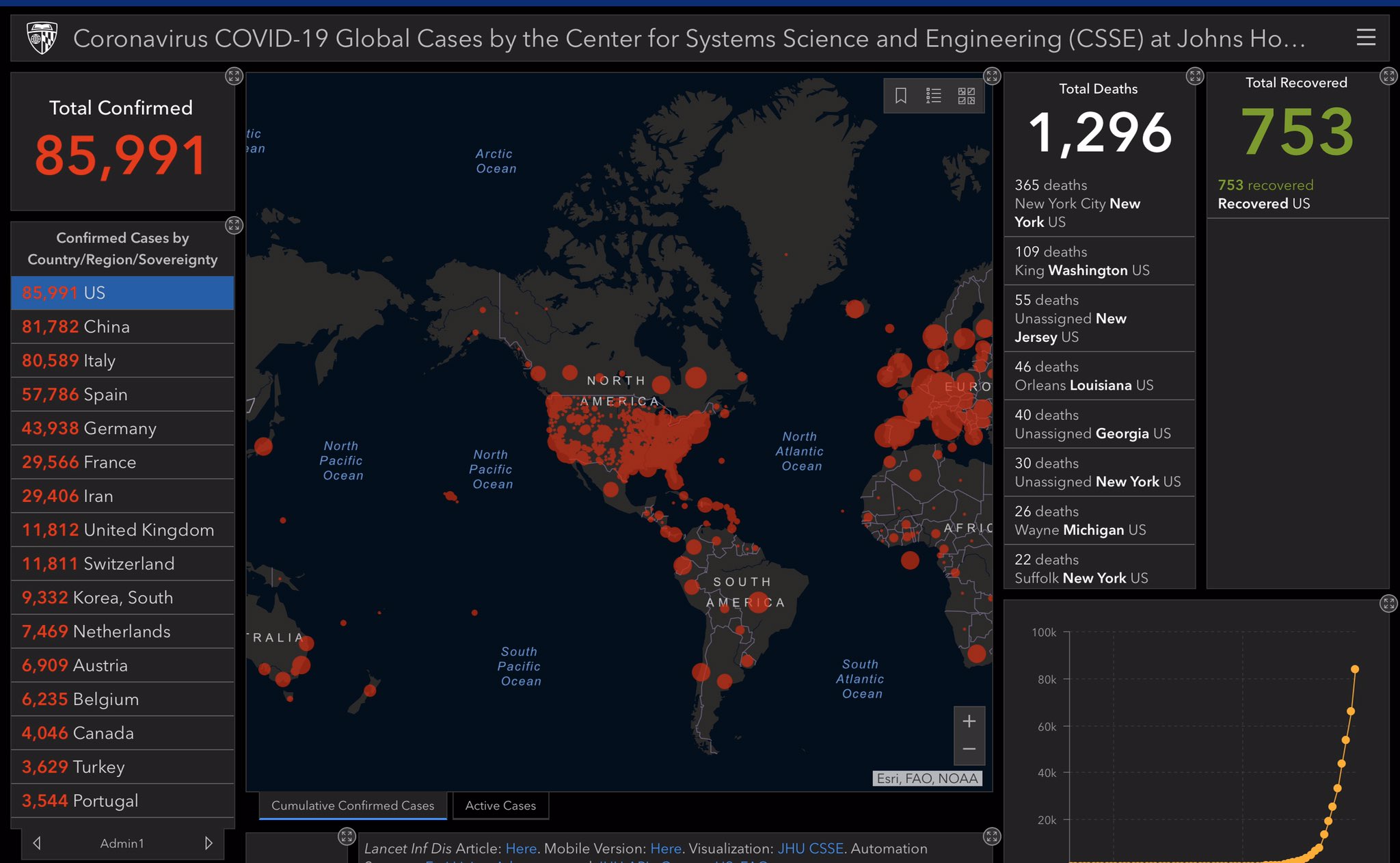
Task: Go to next Admin list page
Action: [x=208, y=843]
